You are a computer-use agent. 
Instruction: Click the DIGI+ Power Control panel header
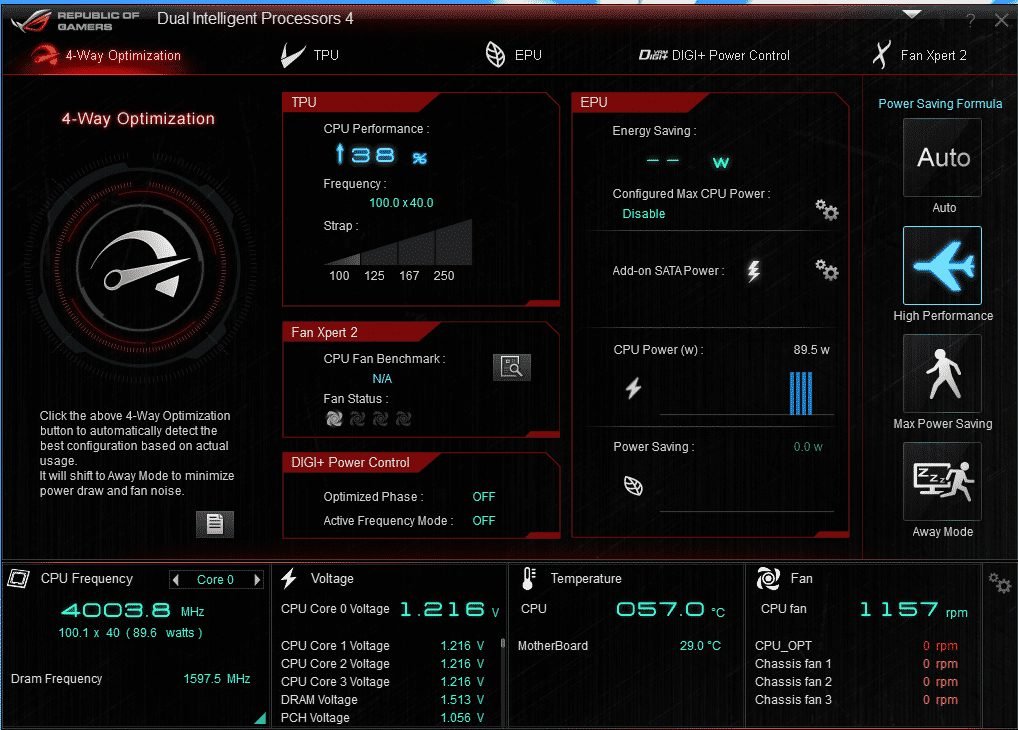pyautogui.click(x=361, y=462)
